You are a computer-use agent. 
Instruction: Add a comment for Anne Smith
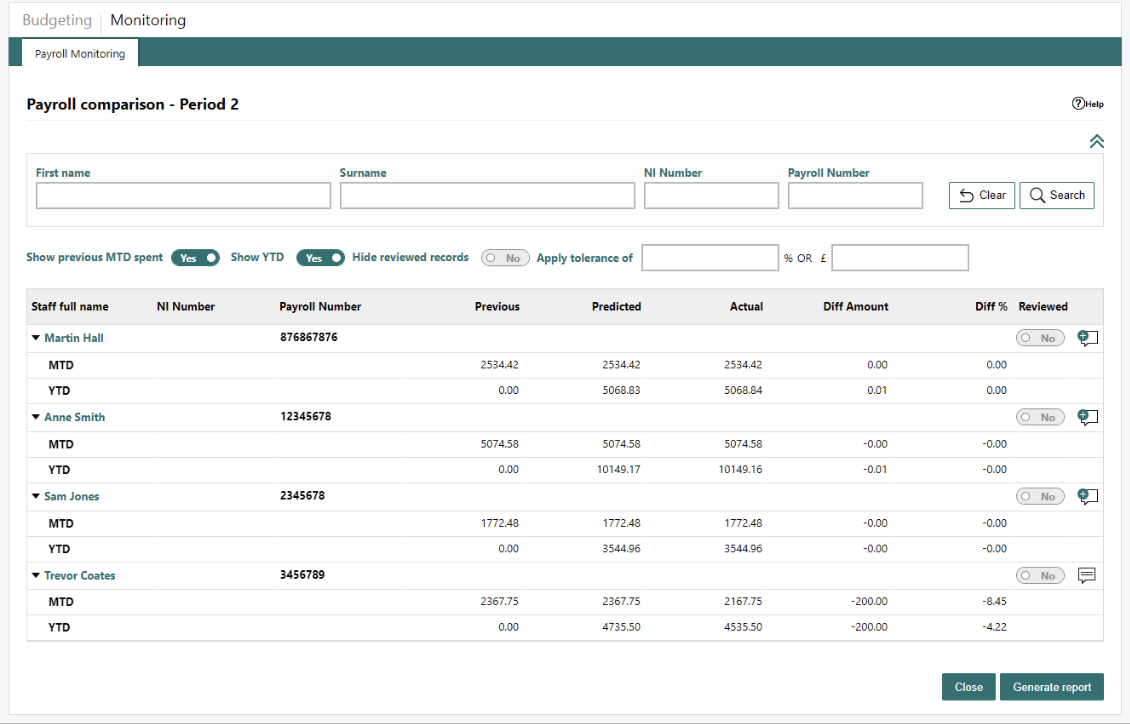click(x=1087, y=417)
